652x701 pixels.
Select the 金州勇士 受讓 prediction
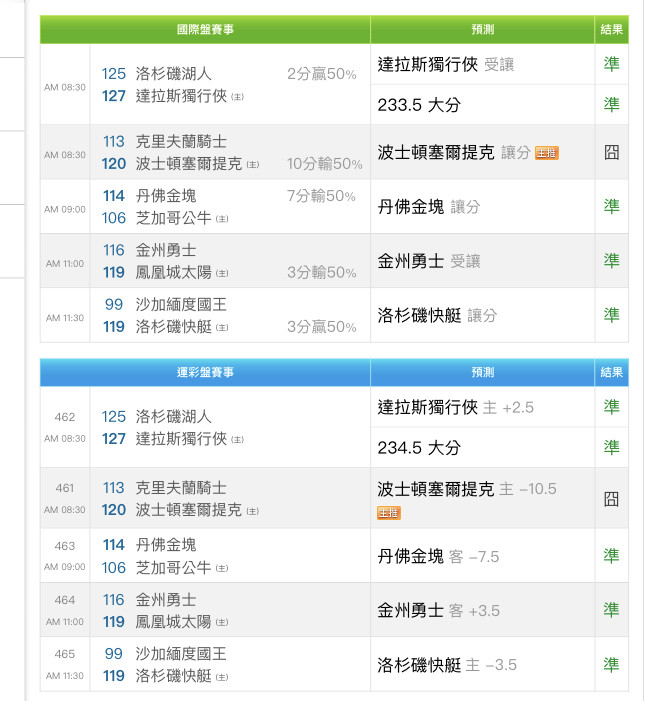tap(429, 261)
